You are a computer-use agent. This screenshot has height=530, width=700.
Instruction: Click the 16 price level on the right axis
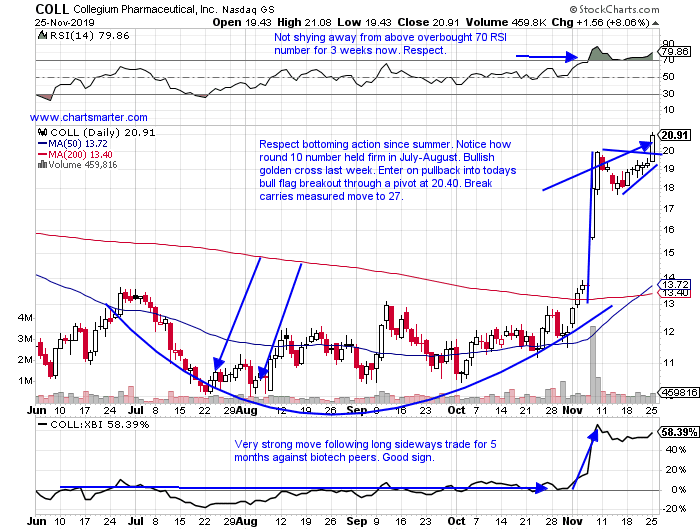point(668,230)
